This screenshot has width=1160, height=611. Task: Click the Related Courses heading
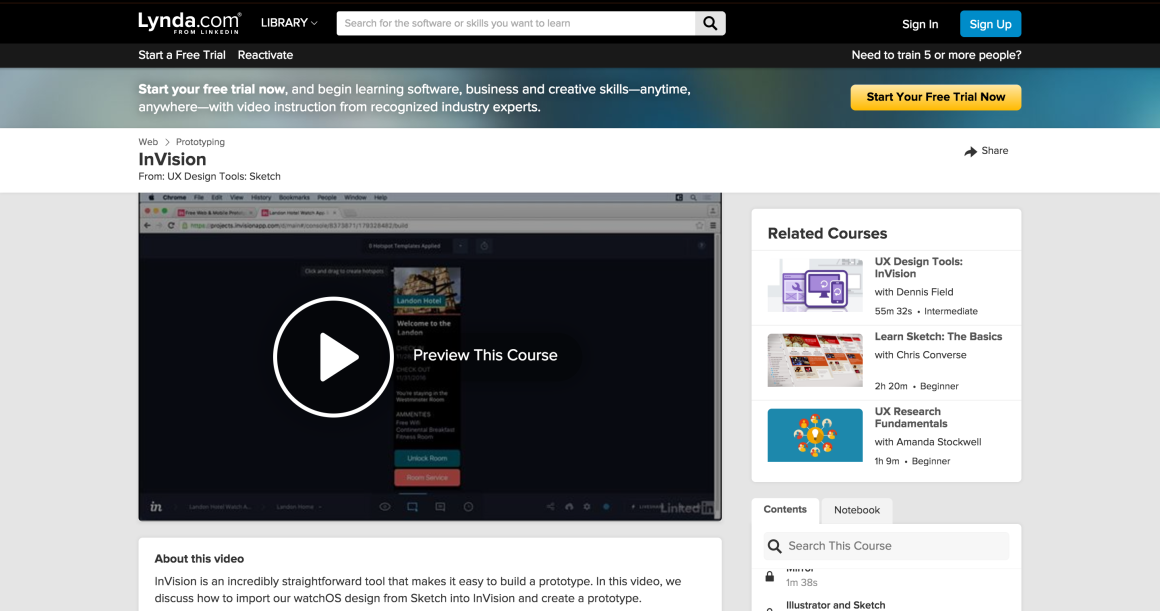[827, 234]
